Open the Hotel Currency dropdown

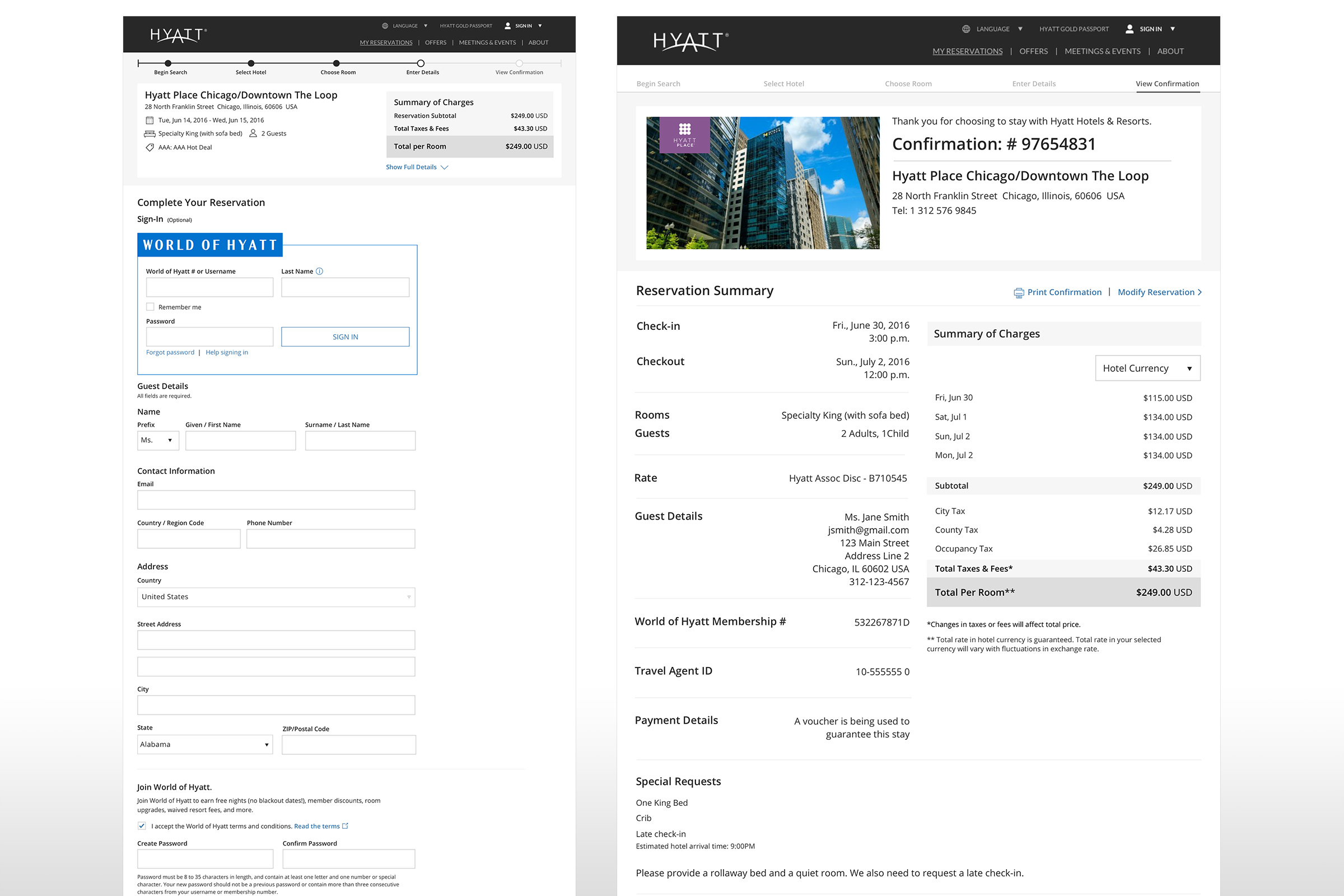tap(1148, 368)
